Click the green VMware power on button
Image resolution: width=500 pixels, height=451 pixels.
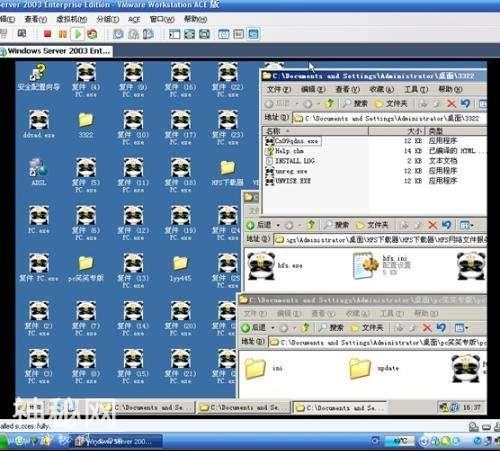[78, 34]
